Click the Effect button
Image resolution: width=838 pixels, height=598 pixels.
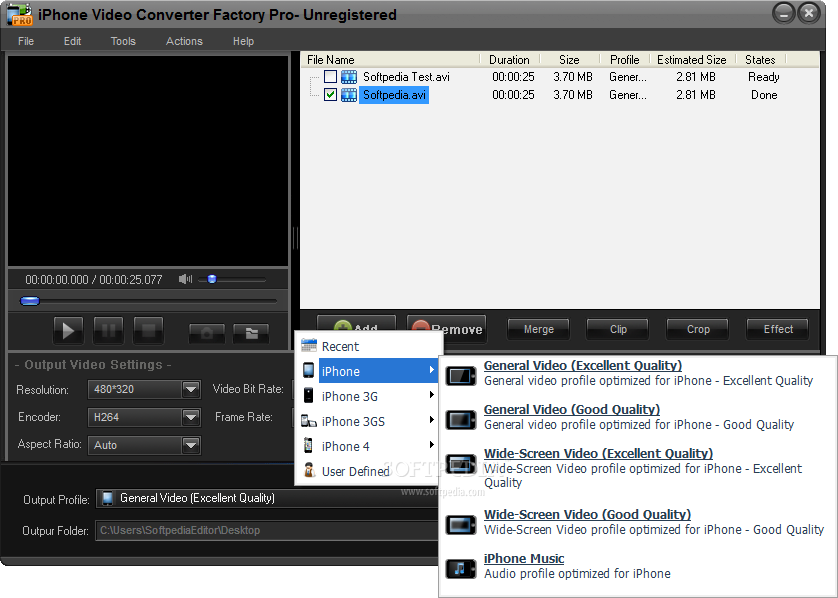pos(778,329)
